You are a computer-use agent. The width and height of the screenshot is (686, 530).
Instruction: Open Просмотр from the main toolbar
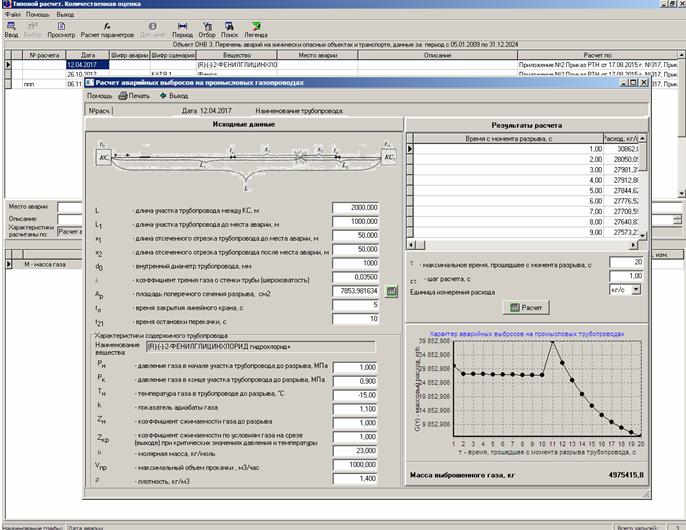tap(62, 27)
